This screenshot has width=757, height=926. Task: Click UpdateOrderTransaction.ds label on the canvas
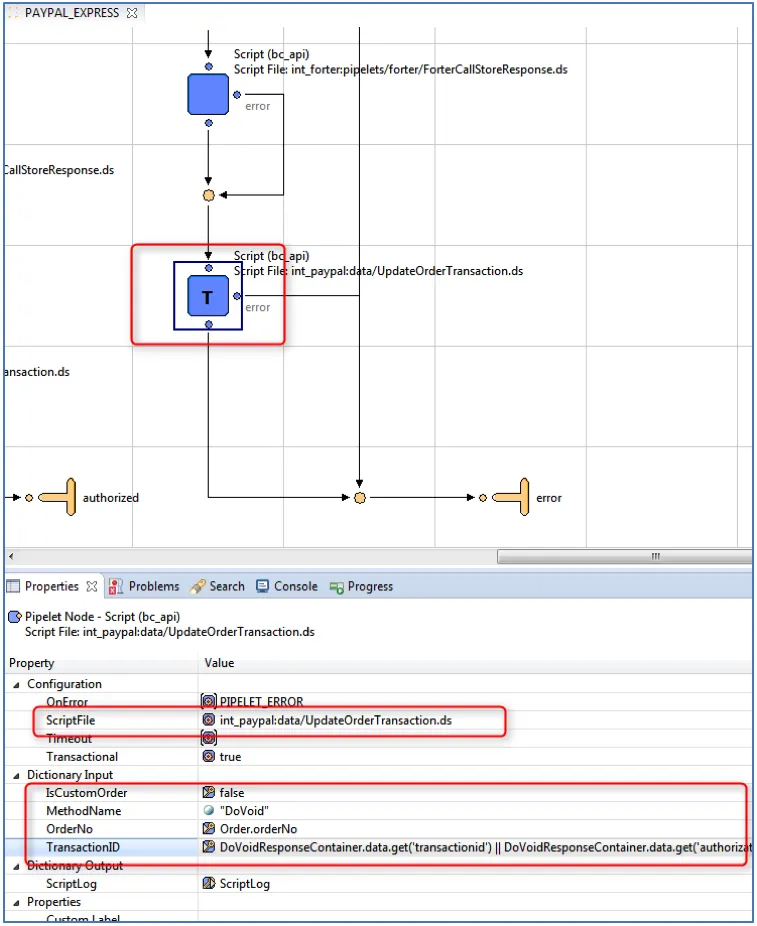tap(378, 271)
